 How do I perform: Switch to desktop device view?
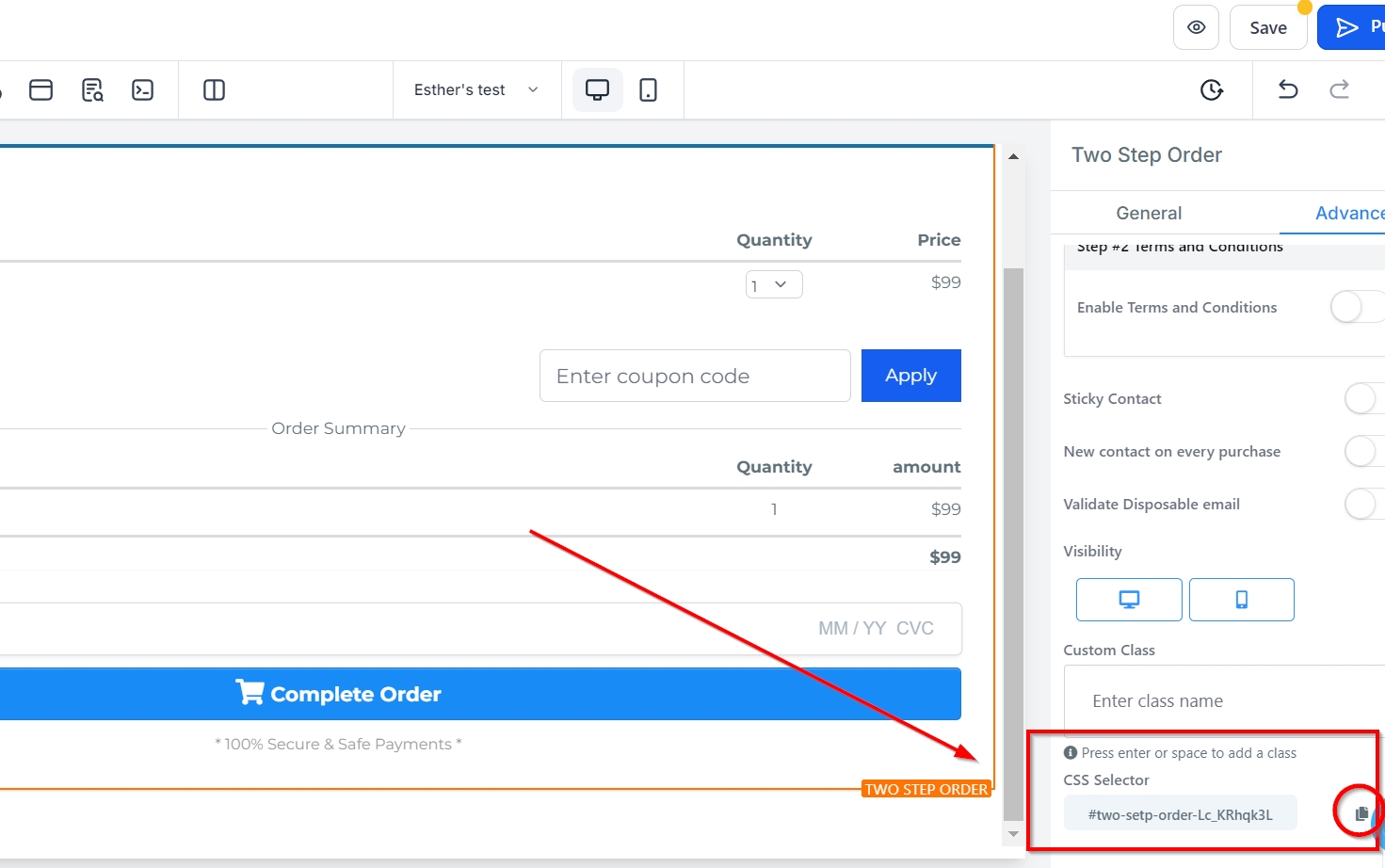(x=597, y=89)
